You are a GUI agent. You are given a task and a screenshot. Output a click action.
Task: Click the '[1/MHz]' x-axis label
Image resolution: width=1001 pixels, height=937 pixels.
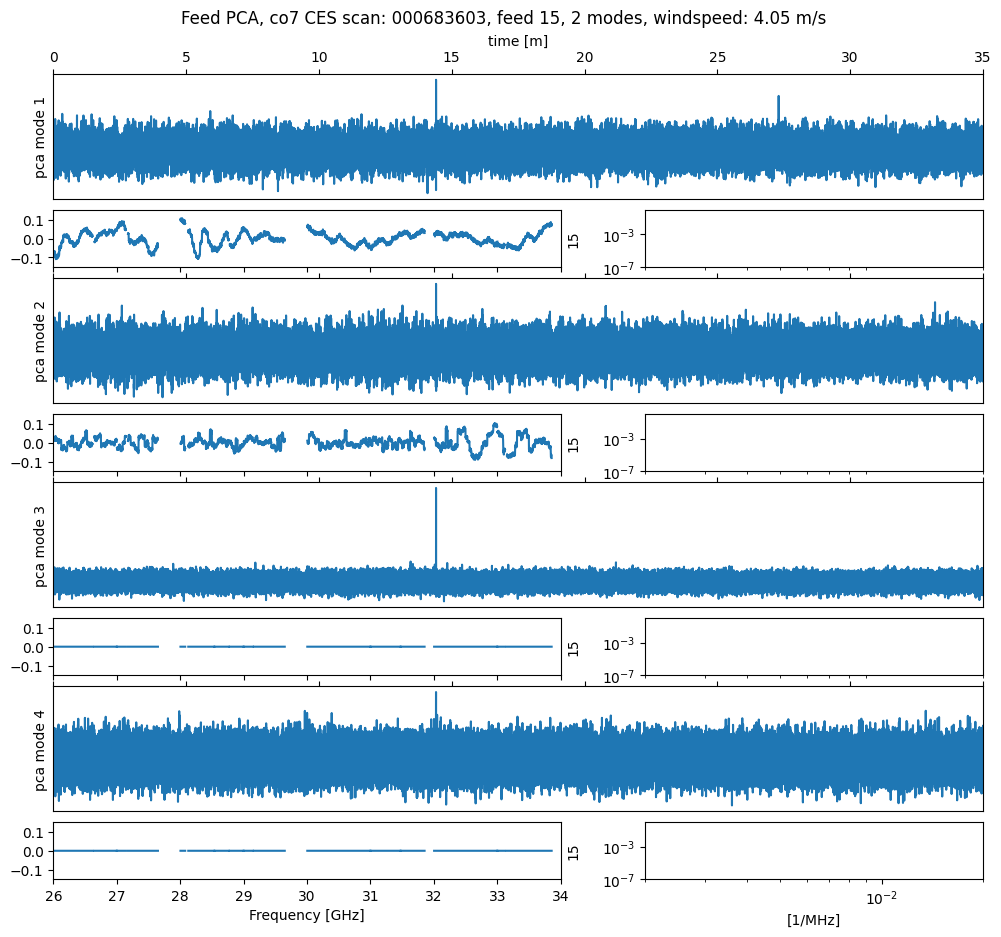click(x=813, y=920)
